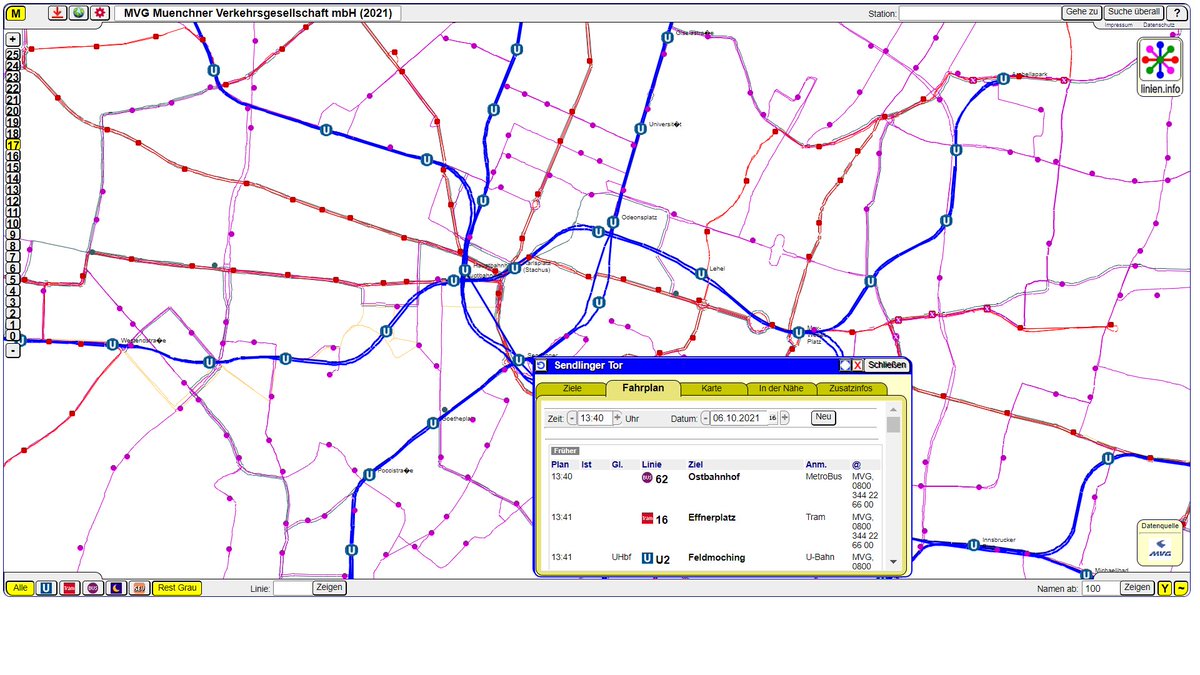Select zoom level 0
This screenshot has height=675, width=1200.
coord(13,336)
